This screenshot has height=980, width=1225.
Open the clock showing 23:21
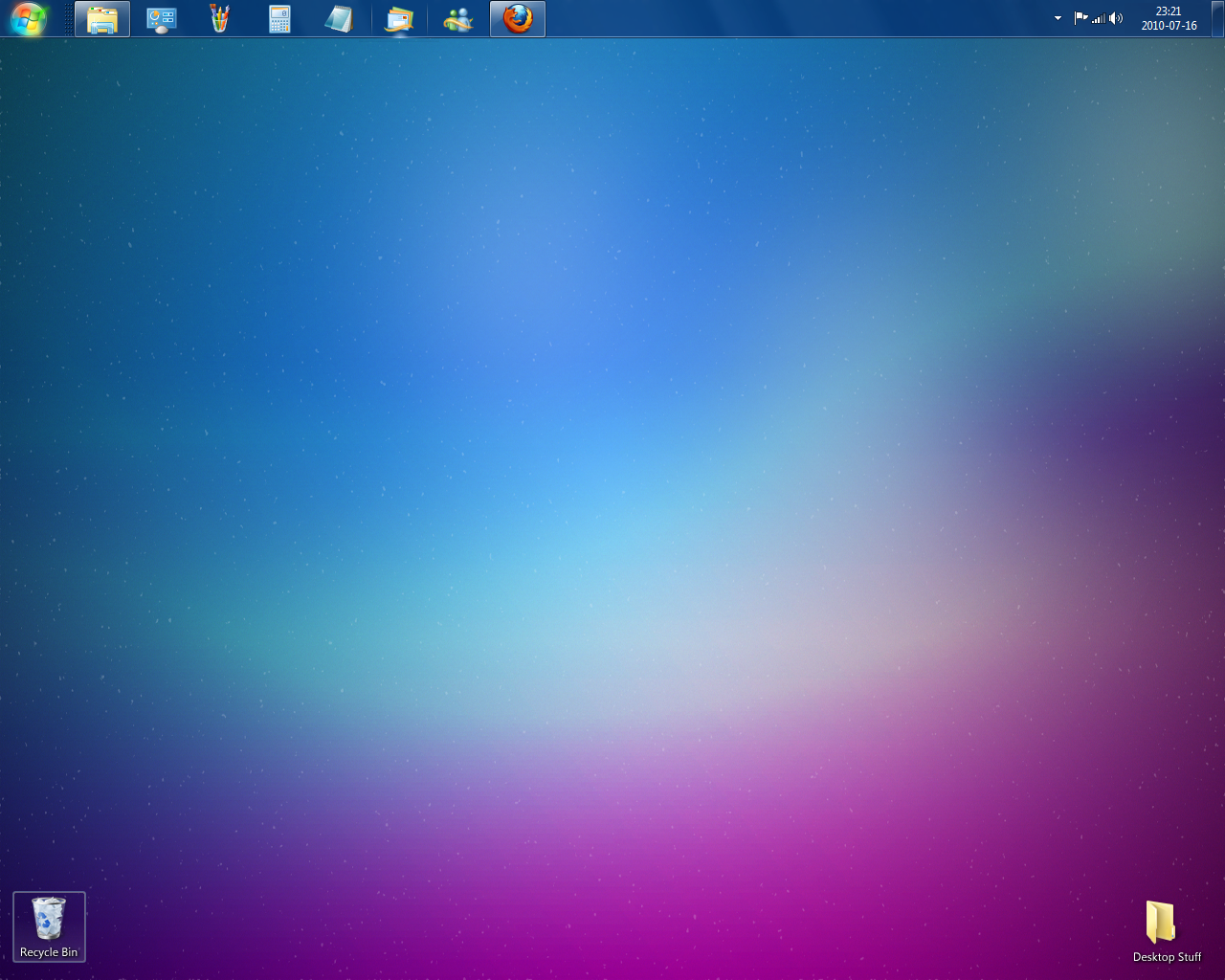[x=1169, y=18]
